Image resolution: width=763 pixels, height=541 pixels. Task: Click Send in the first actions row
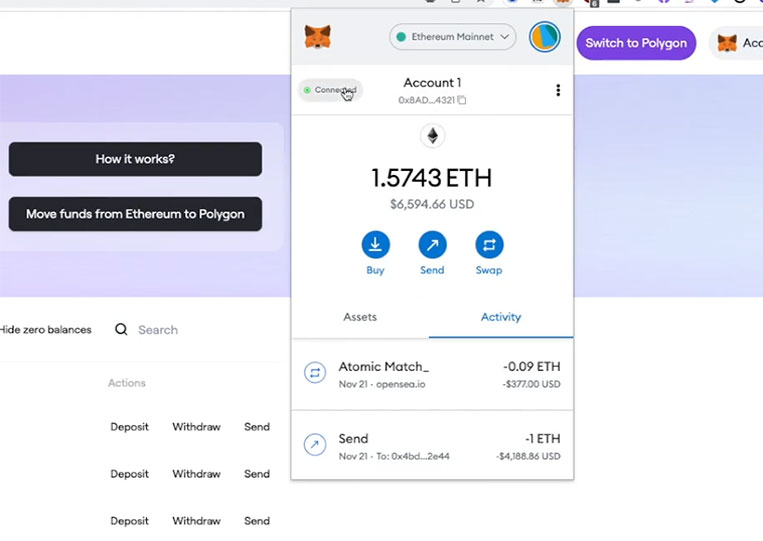coord(257,427)
